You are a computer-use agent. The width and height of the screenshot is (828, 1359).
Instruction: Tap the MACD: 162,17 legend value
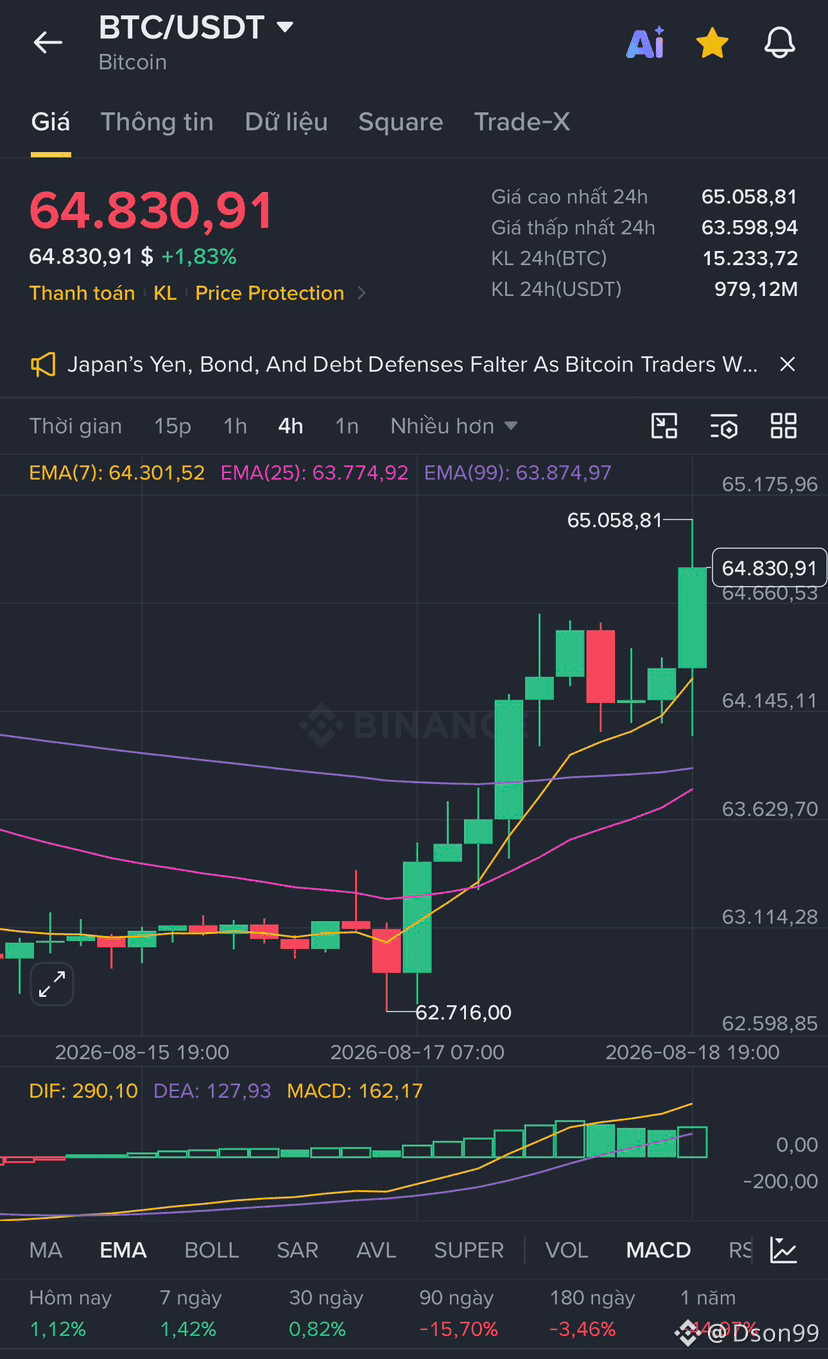coord(354,1091)
